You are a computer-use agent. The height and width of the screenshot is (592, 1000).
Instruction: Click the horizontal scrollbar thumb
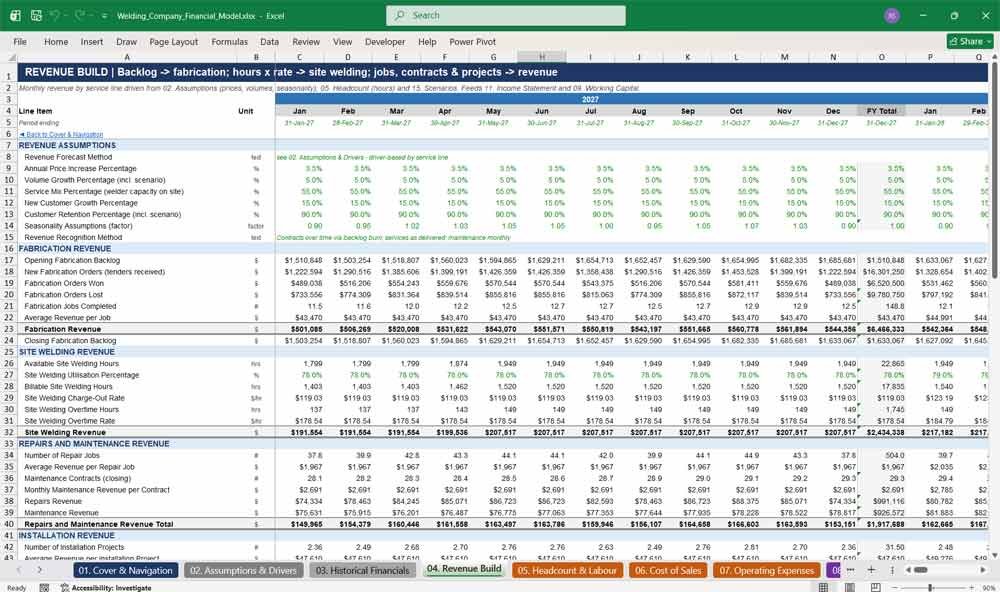(x=920, y=570)
